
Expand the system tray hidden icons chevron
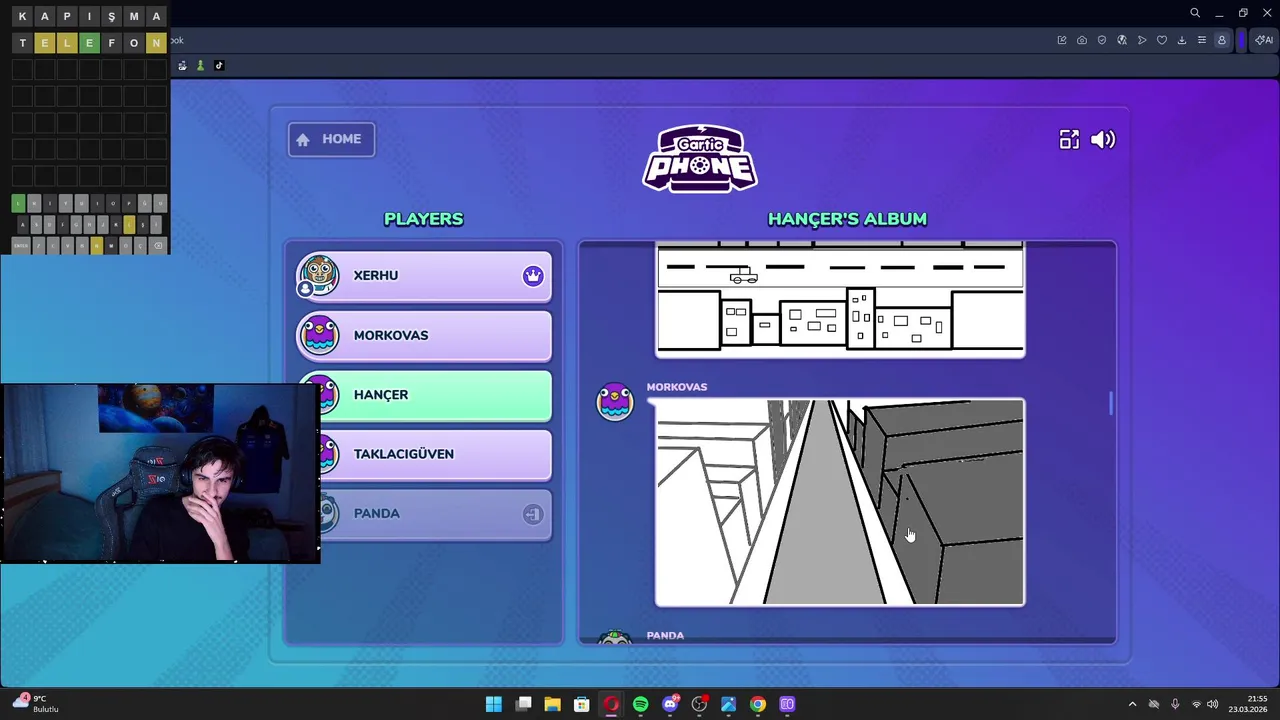point(1132,704)
